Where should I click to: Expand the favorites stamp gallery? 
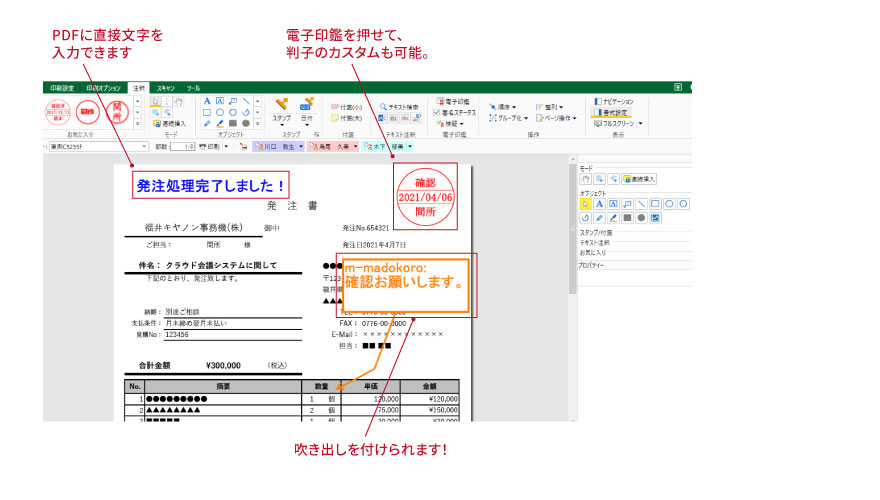(138, 123)
